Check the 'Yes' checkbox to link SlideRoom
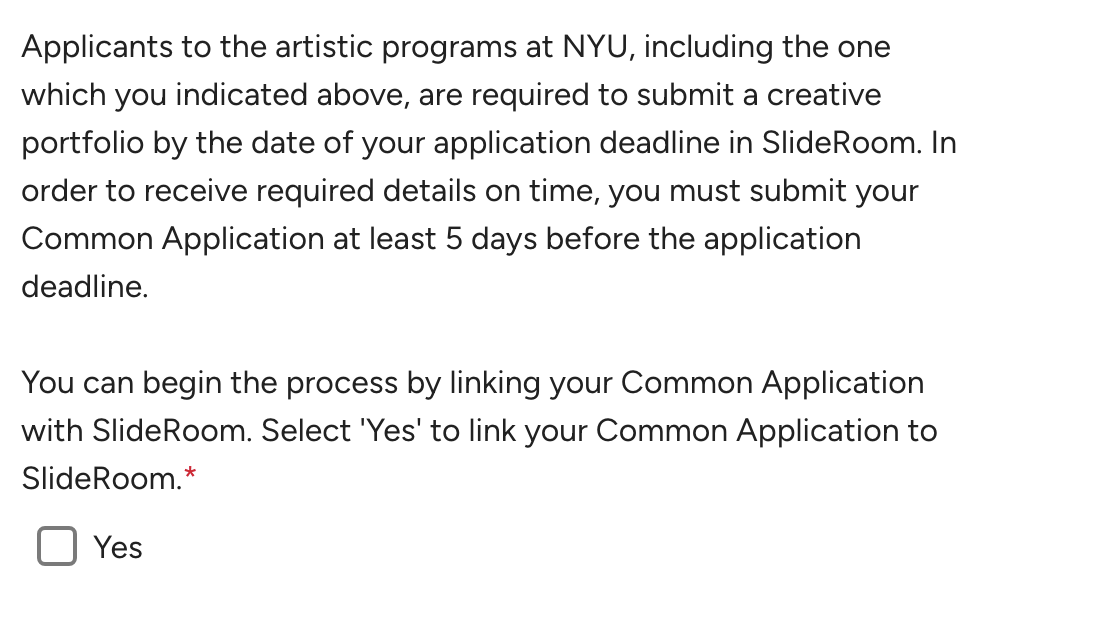 click(x=57, y=546)
